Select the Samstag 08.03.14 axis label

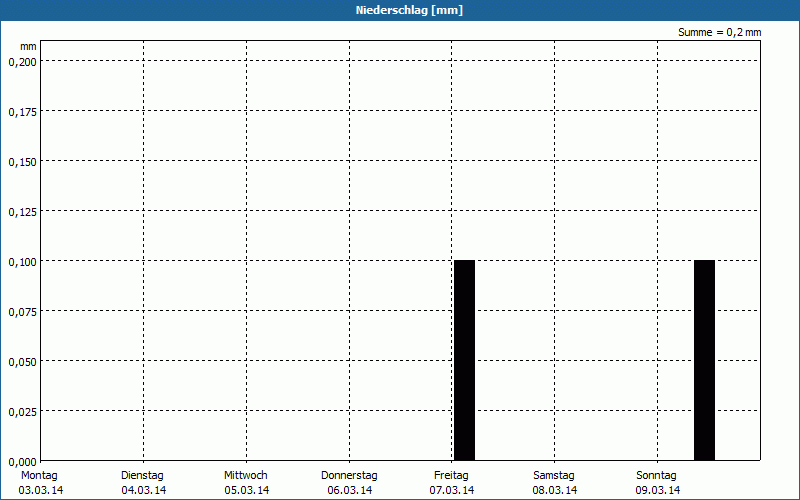coord(555,483)
